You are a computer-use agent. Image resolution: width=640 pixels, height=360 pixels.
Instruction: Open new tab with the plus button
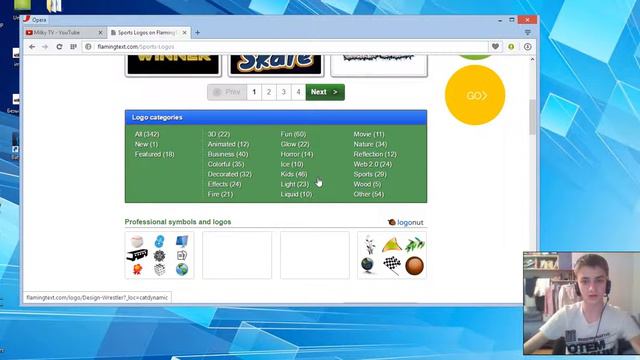(x=198, y=33)
